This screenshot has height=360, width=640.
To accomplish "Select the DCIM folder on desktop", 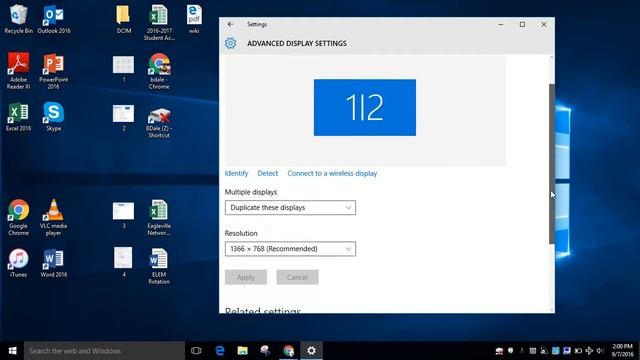I will (x=123, y=19).
